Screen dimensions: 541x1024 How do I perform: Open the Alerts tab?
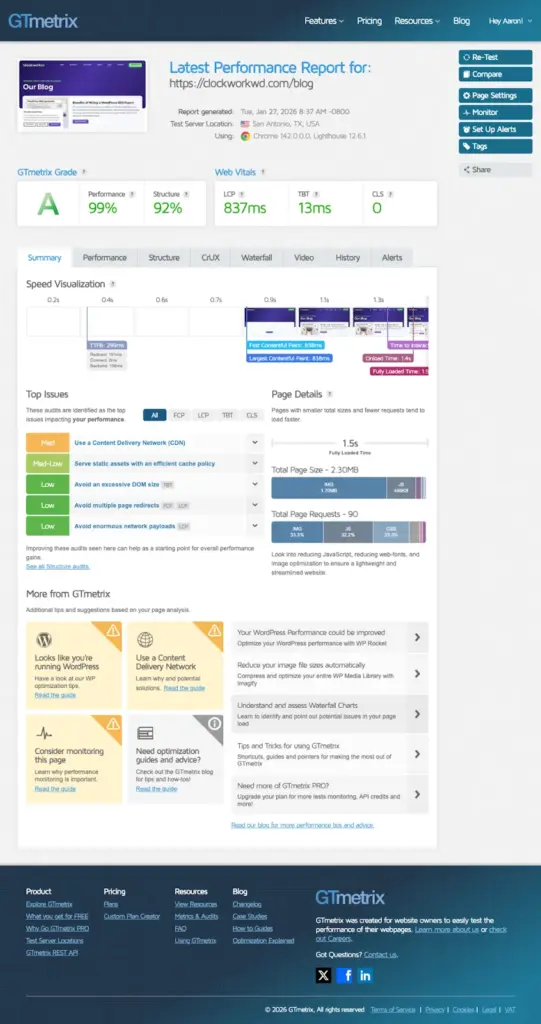pos(392,258)
